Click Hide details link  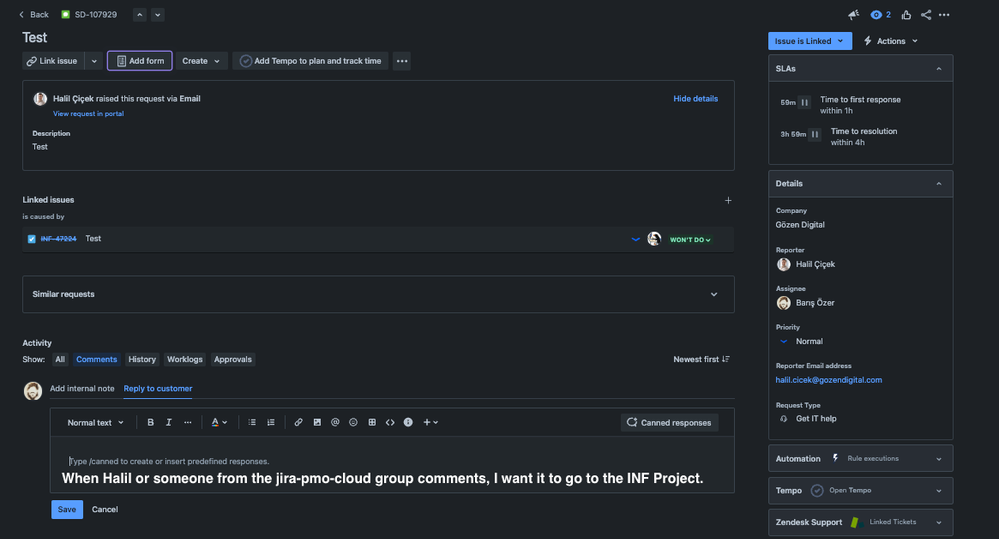point(695,99)
